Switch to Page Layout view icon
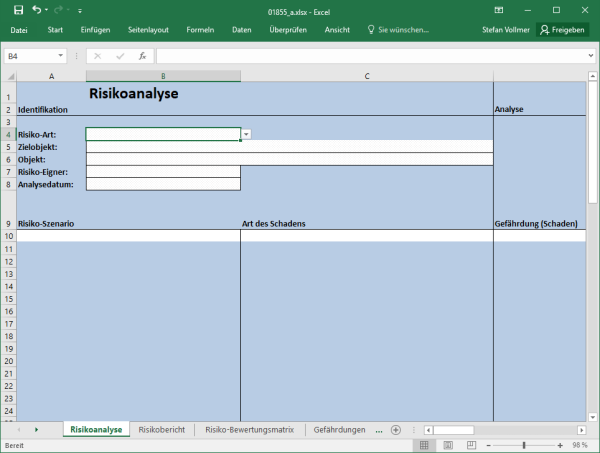This screenshot has width=600, height=453. point(446,445)
